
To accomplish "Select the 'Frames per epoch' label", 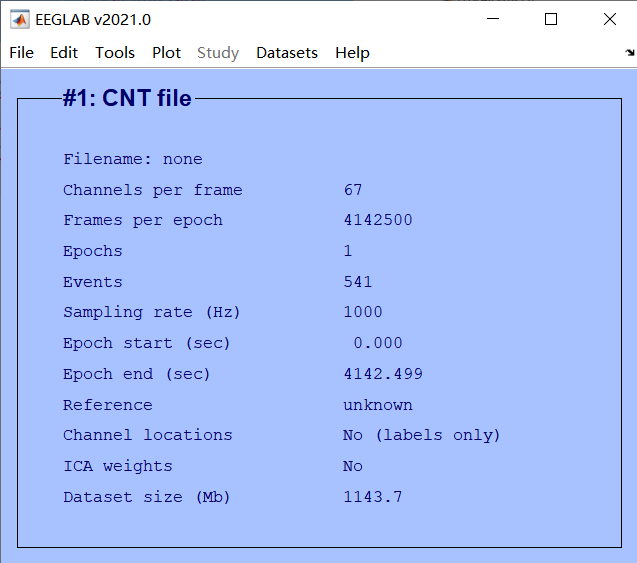I will 143,221.
